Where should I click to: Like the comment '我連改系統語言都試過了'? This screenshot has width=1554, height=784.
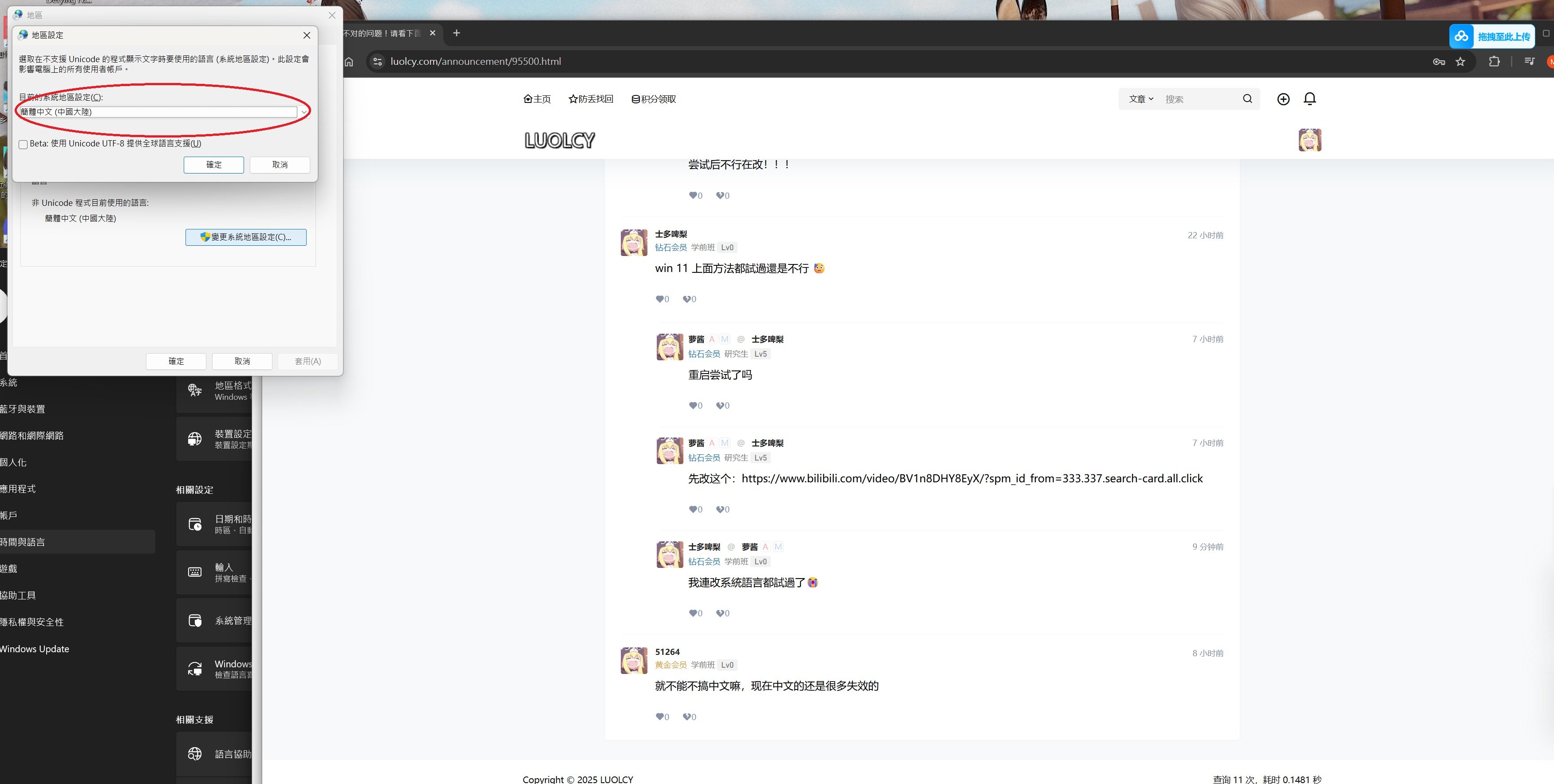pos(695,613)
